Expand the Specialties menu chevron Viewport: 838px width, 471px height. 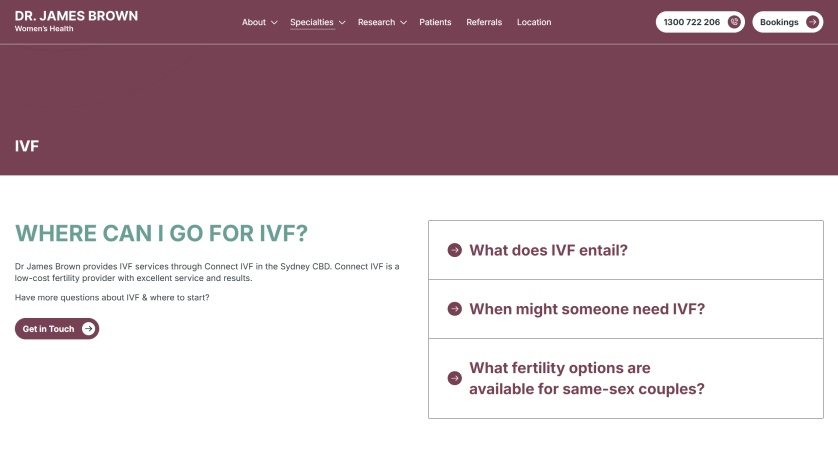(342, 23)
